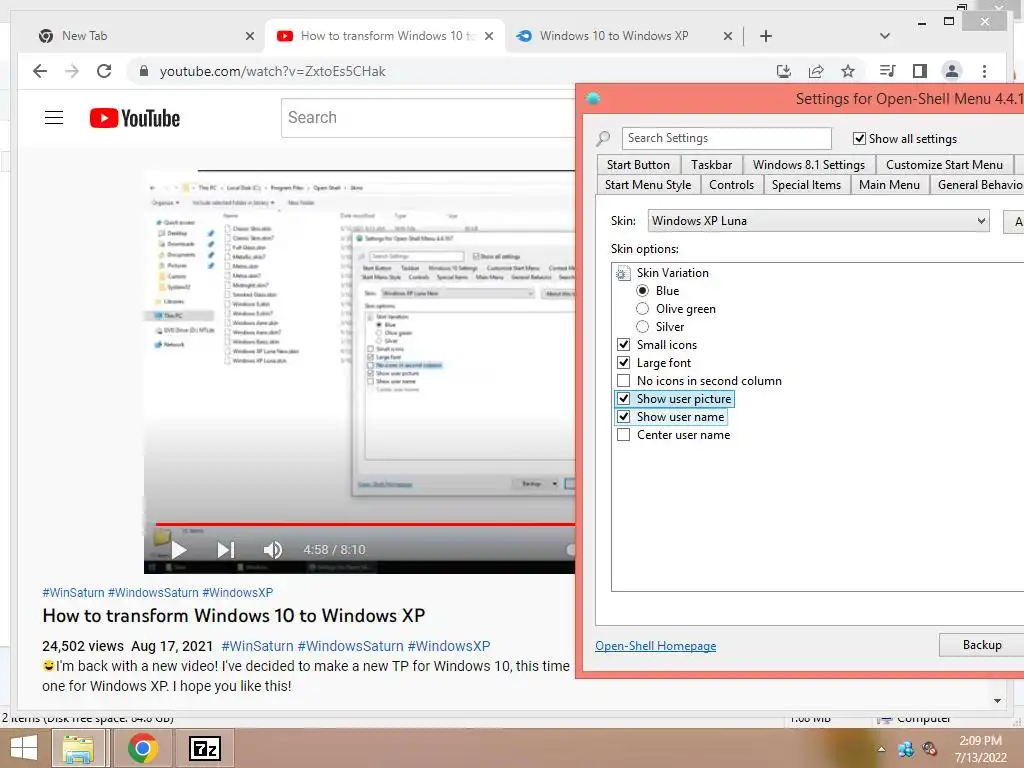Click the browser address bar URL
Image resolution: width=1024 pixels, height=768 pixels.
[x=272, y=71]
